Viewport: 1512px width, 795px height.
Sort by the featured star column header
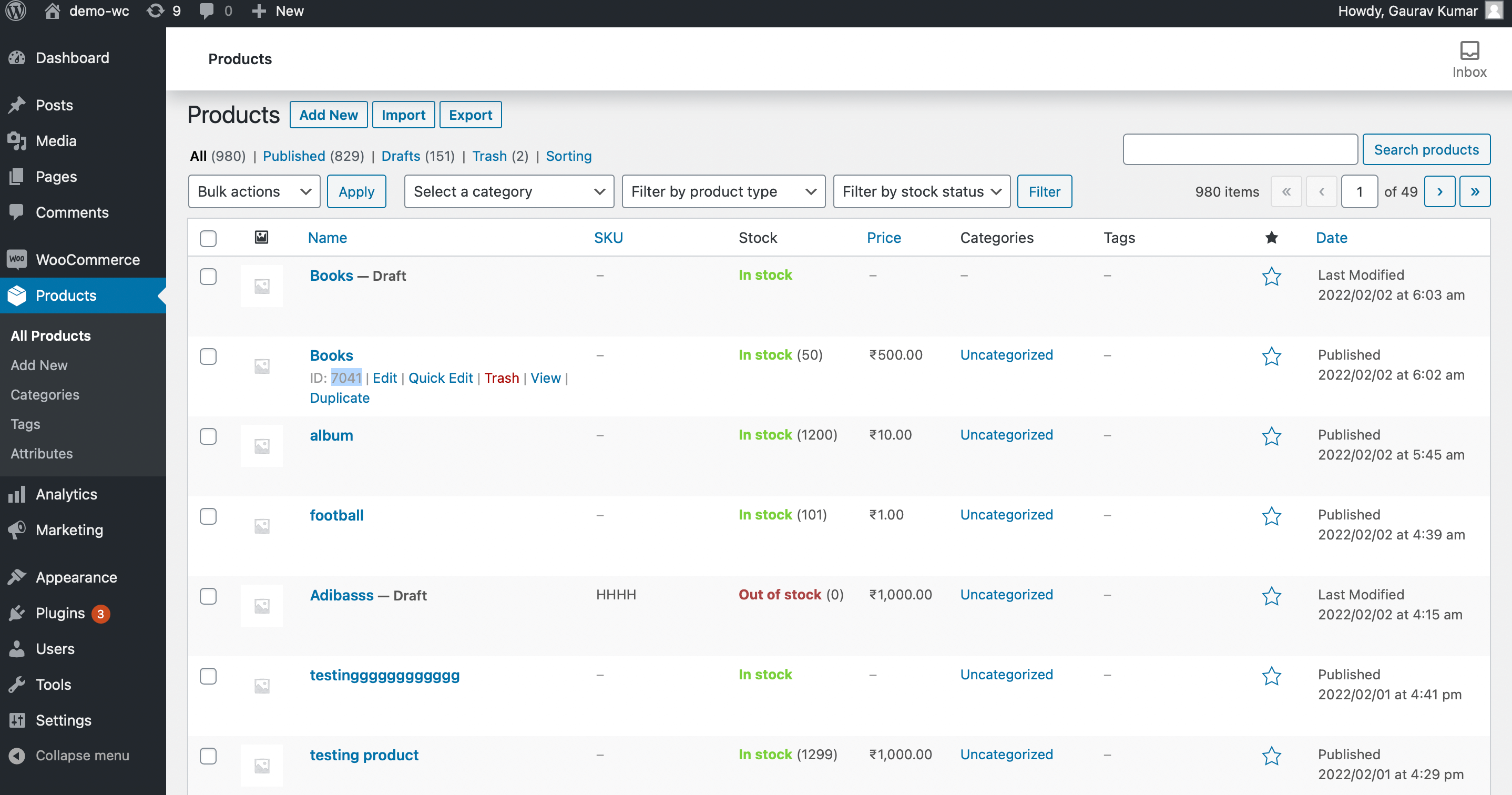(x=1271, y=237)
